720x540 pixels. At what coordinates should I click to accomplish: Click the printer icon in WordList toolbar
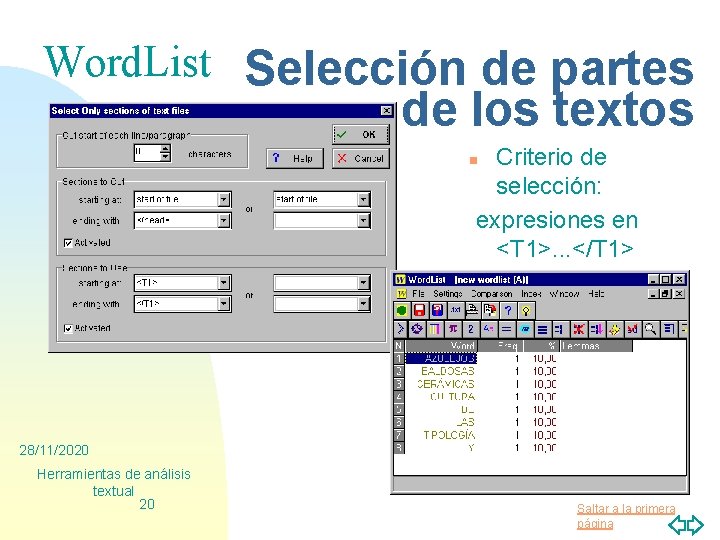pos(472,311)
